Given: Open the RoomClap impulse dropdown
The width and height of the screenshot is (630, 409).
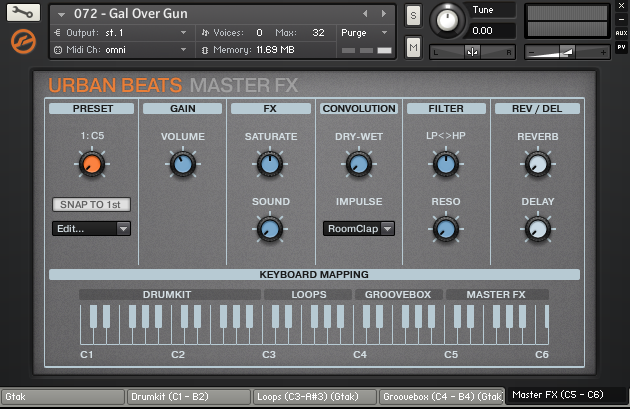Looking at the screenshot, I should coord(358,228).
